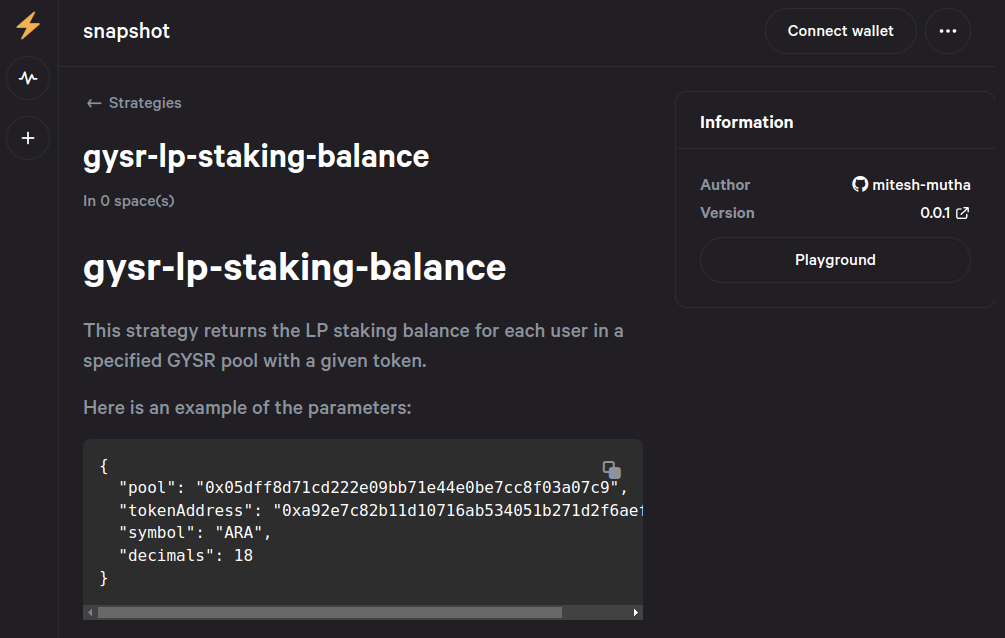Screen dimensions: 1005x638
Task: Click the "In 0 space(s)" text
Action: [x=129, y=201]
